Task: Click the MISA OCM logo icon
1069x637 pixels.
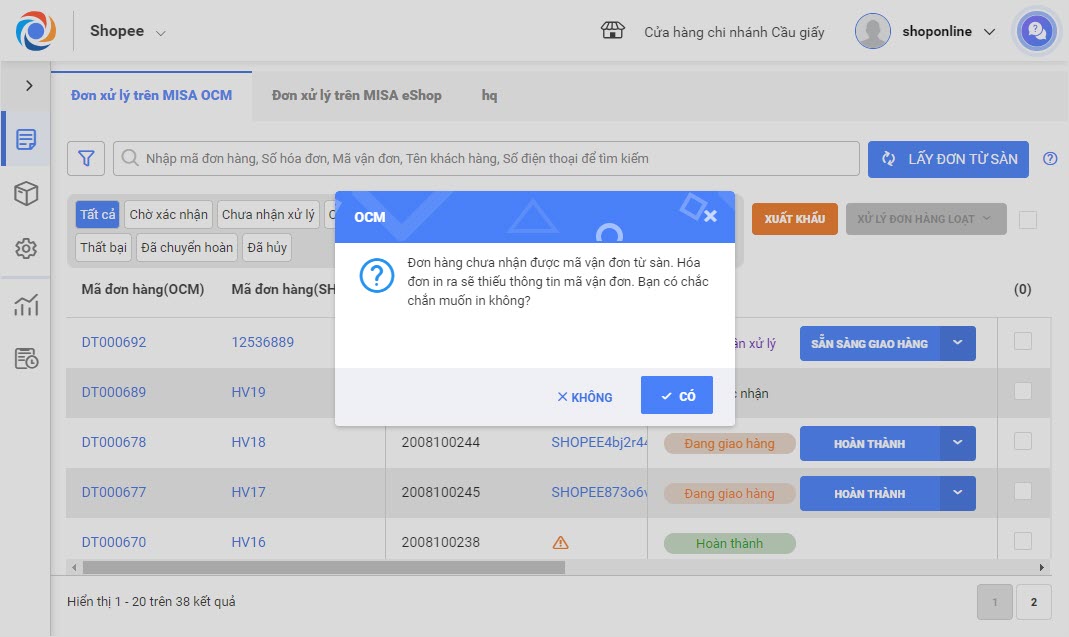Action: 35,31
